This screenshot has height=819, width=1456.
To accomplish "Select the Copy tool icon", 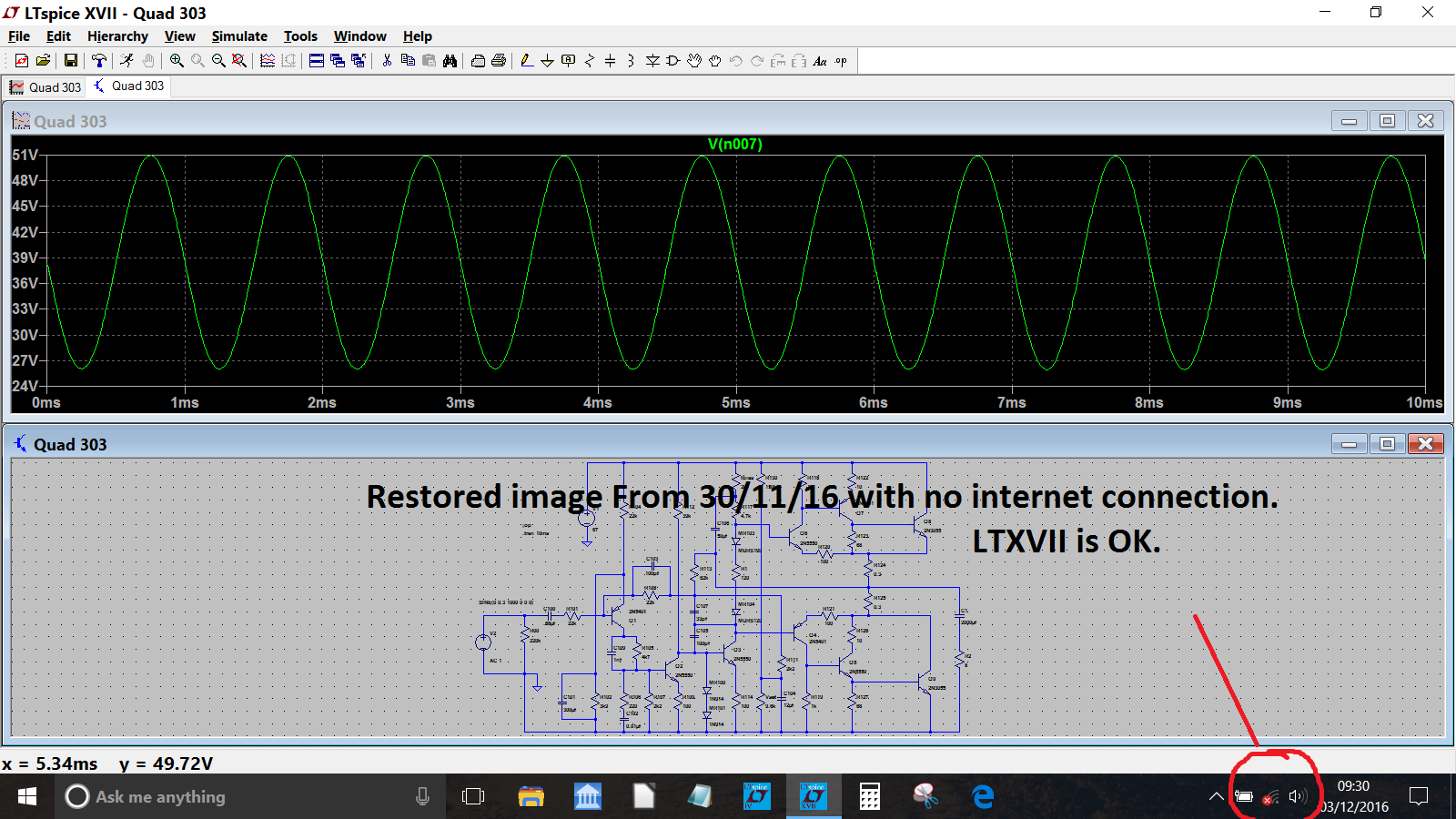I will 408,61.
